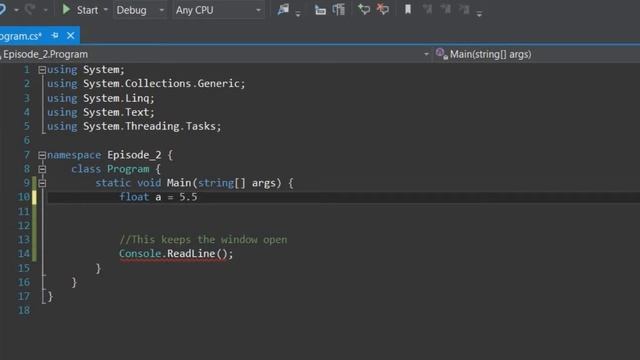Open the redo history dropdown arrow
The width and height of the screenshot is (640, 360).
coord(45,10)
